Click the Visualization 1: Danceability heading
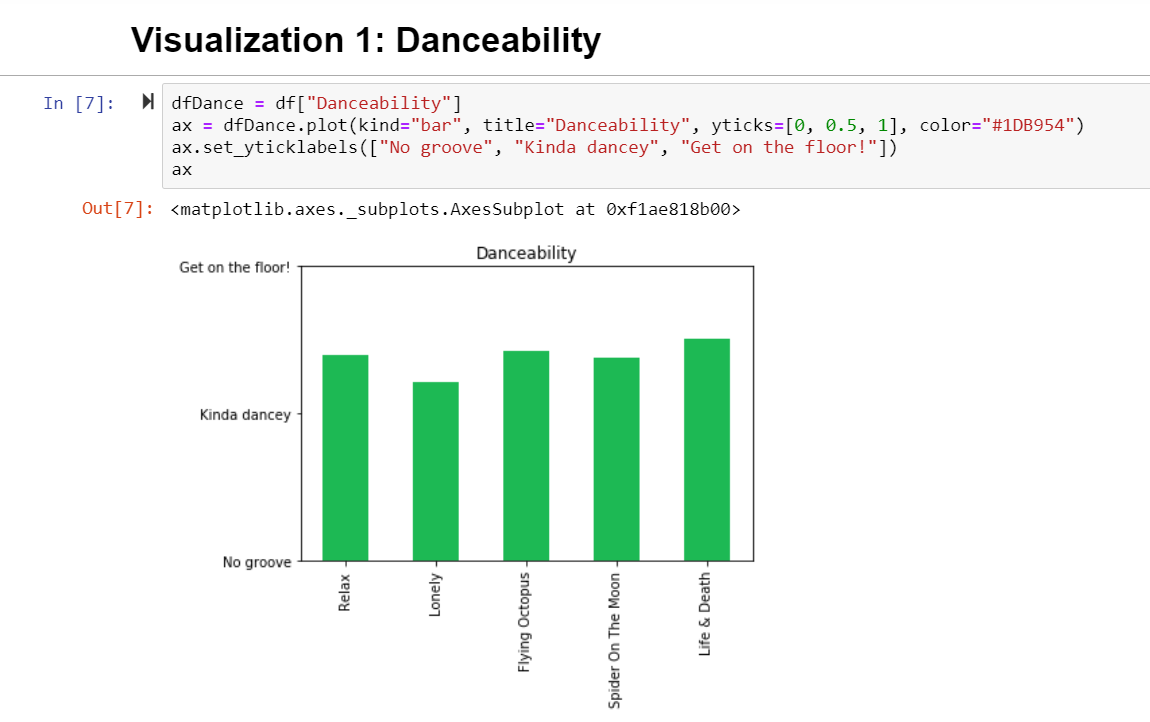 click(x=366, y=40)
